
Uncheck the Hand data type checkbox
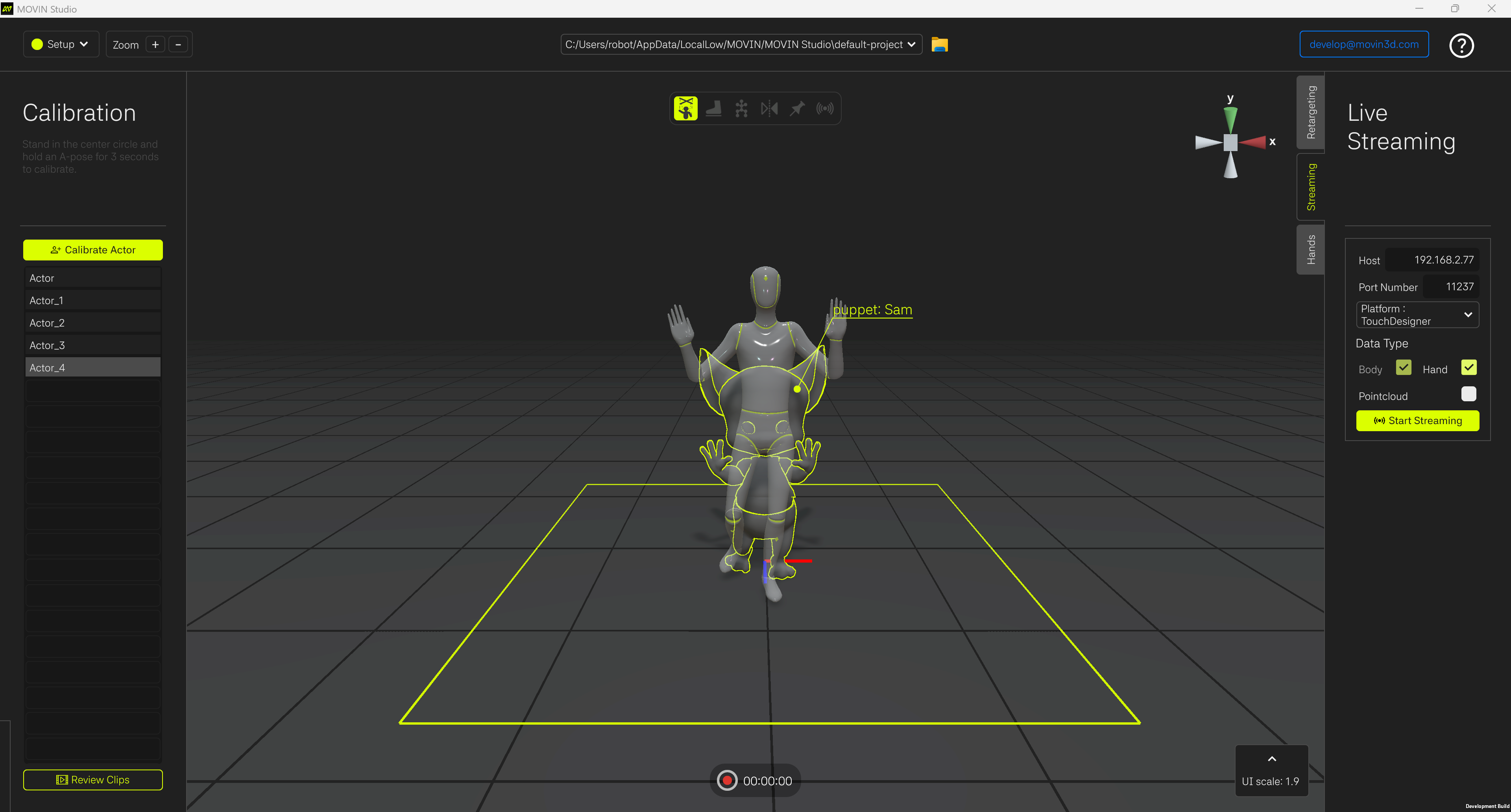point(1468,367)
